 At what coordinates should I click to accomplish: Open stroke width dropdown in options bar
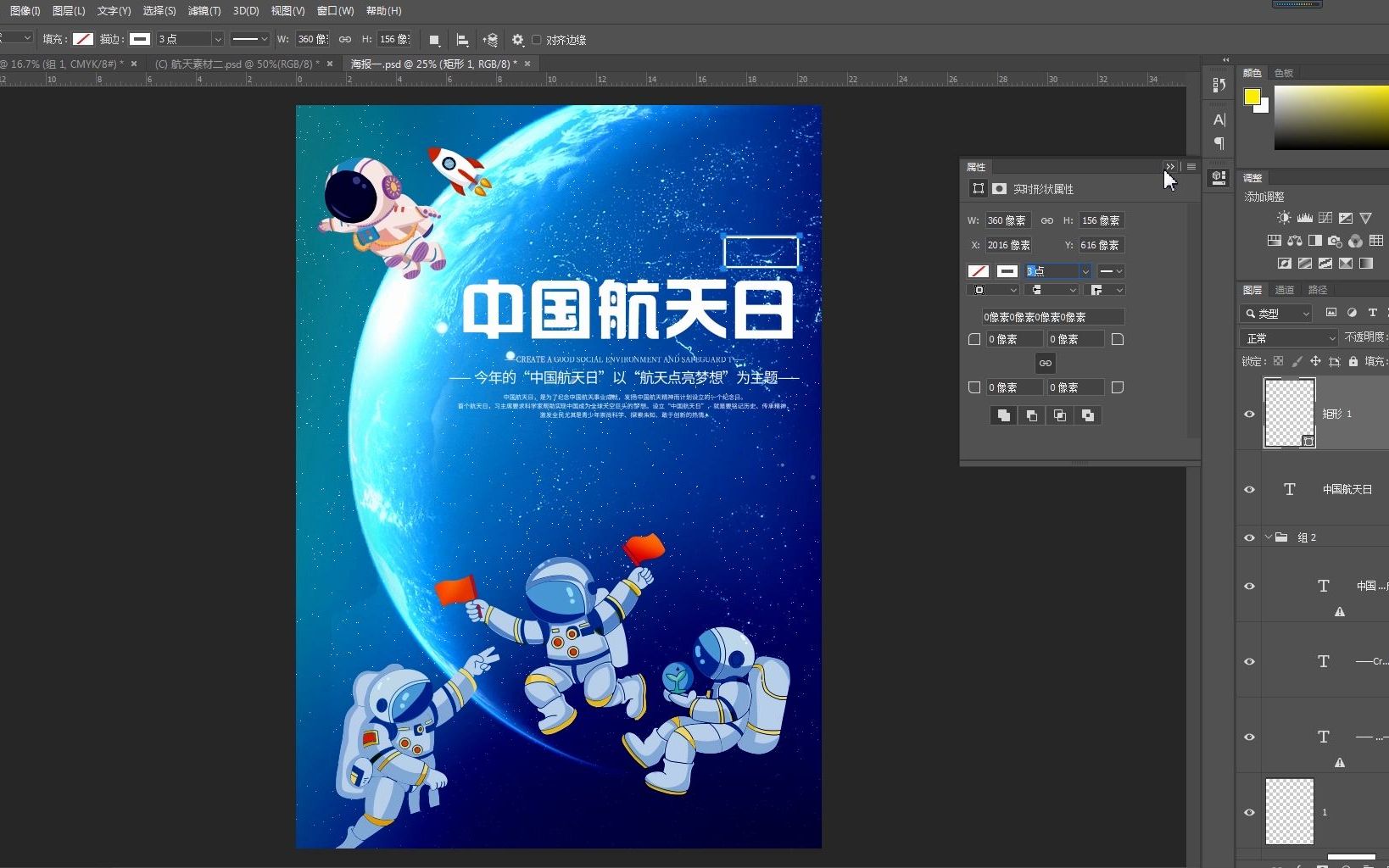(217, 39)
